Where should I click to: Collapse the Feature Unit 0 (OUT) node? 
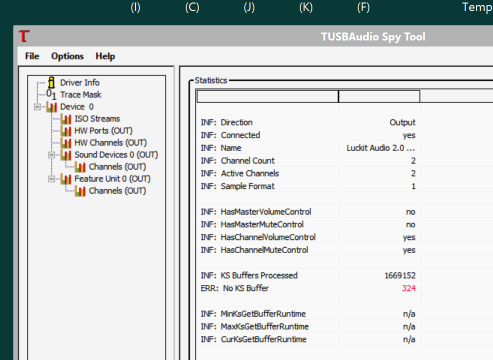(51, 179)
